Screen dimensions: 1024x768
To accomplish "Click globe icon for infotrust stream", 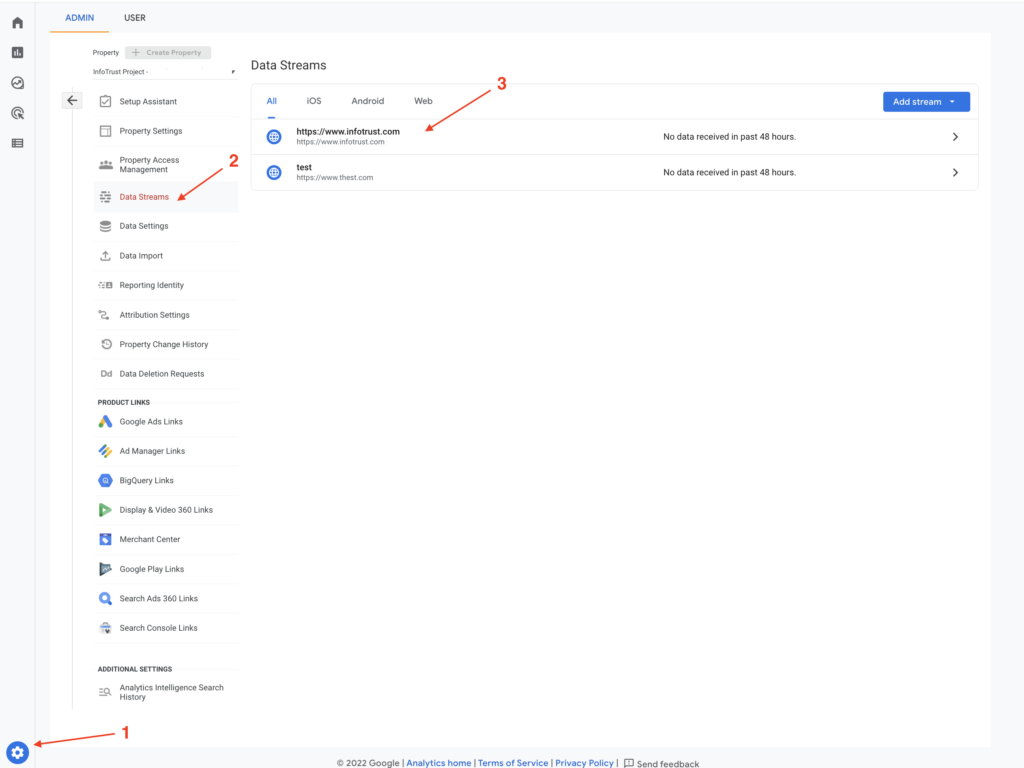I will pos(274,136).
